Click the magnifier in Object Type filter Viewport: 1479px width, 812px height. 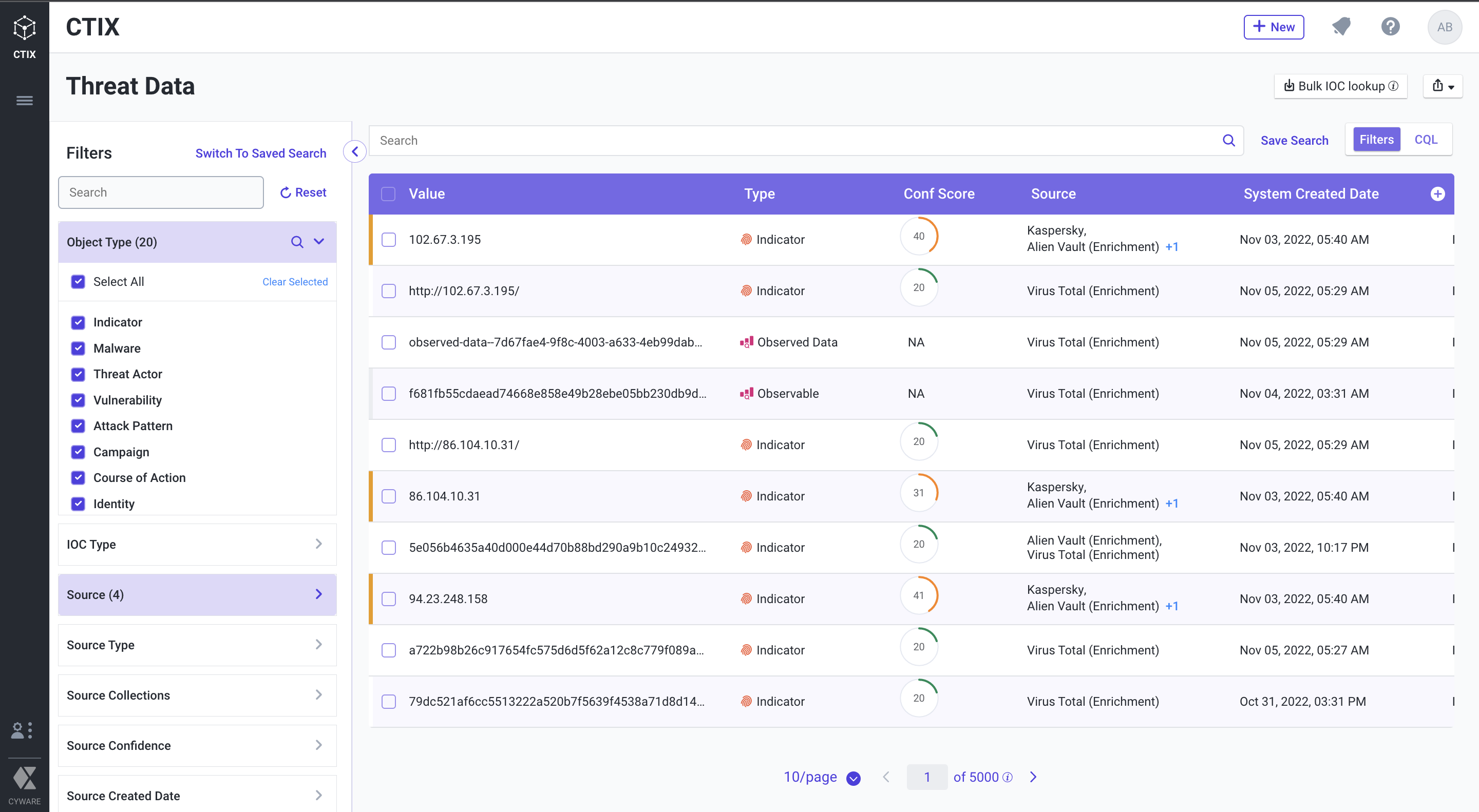(297, 242)
